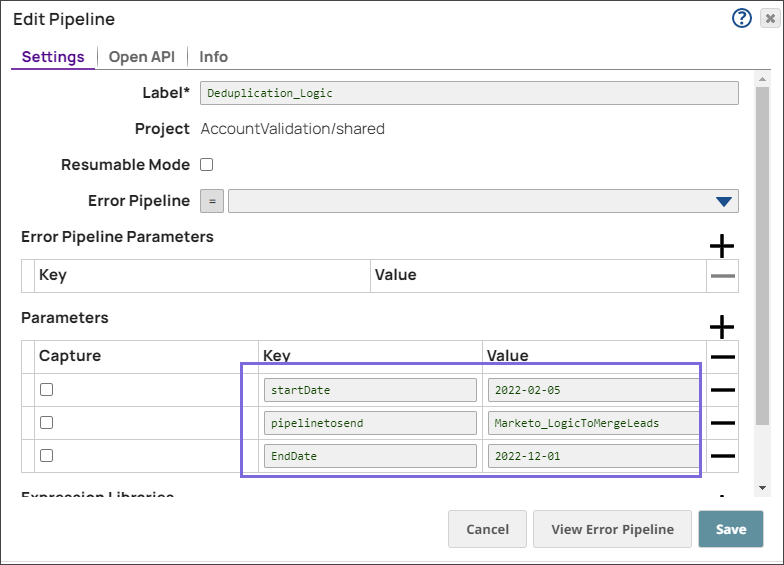Image resolution: width=784 pixels, height=565 pixels.
Task: Remove Error Pipeline Parameters row with minus icon
Action: pyautogui.click(x=722, y=276)
